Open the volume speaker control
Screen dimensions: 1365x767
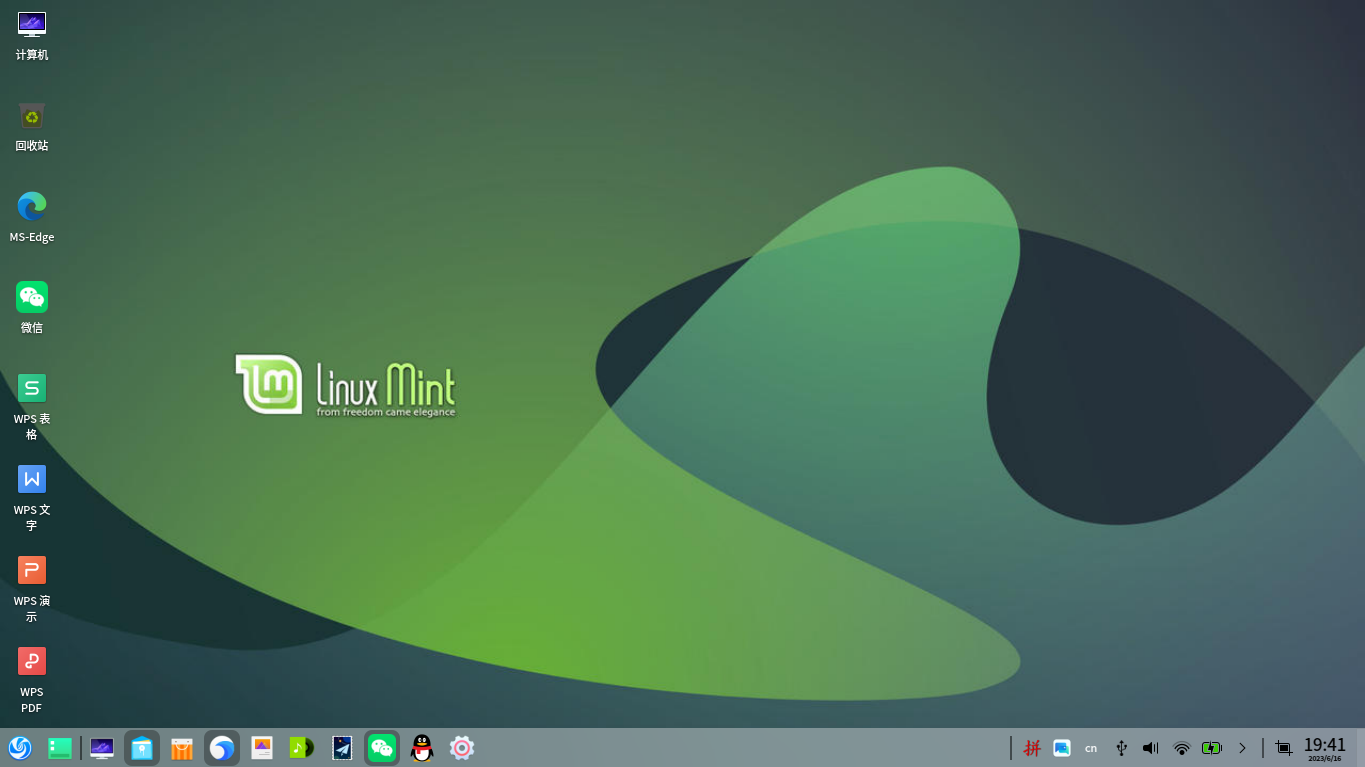(1151, 748)
